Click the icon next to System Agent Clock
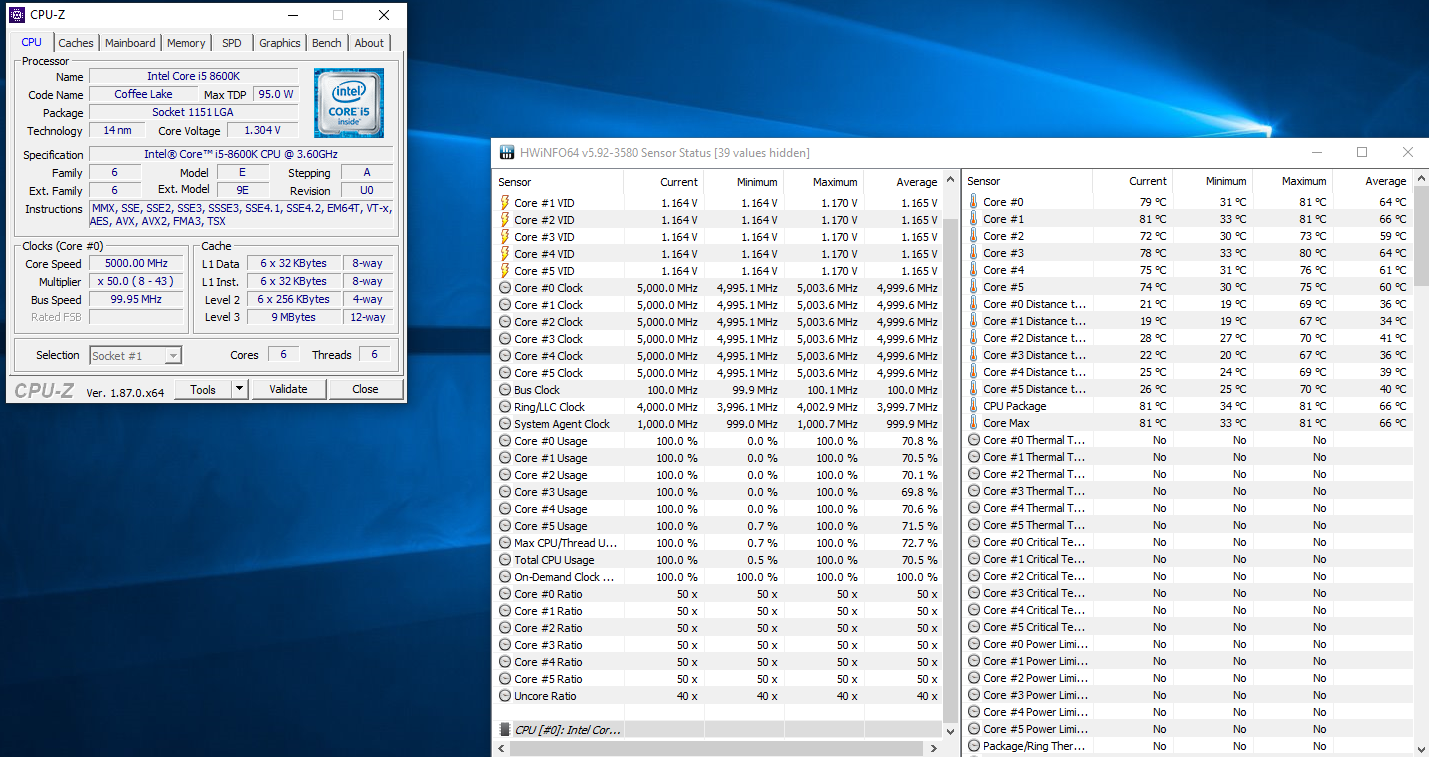Viewport: 1429px width, 757px height. coord(505,424)
